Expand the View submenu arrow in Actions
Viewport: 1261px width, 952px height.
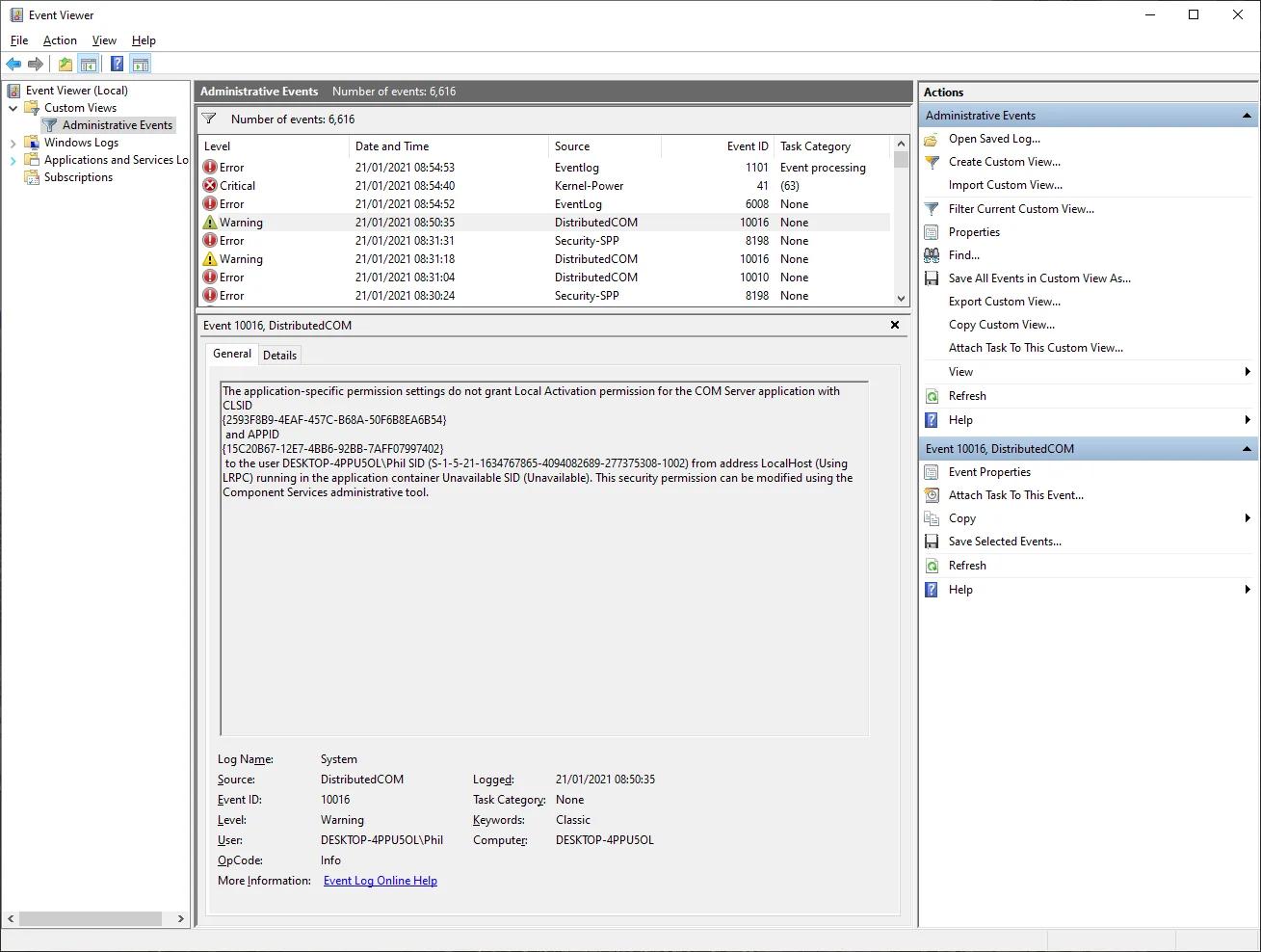(x=1248, y=372)
